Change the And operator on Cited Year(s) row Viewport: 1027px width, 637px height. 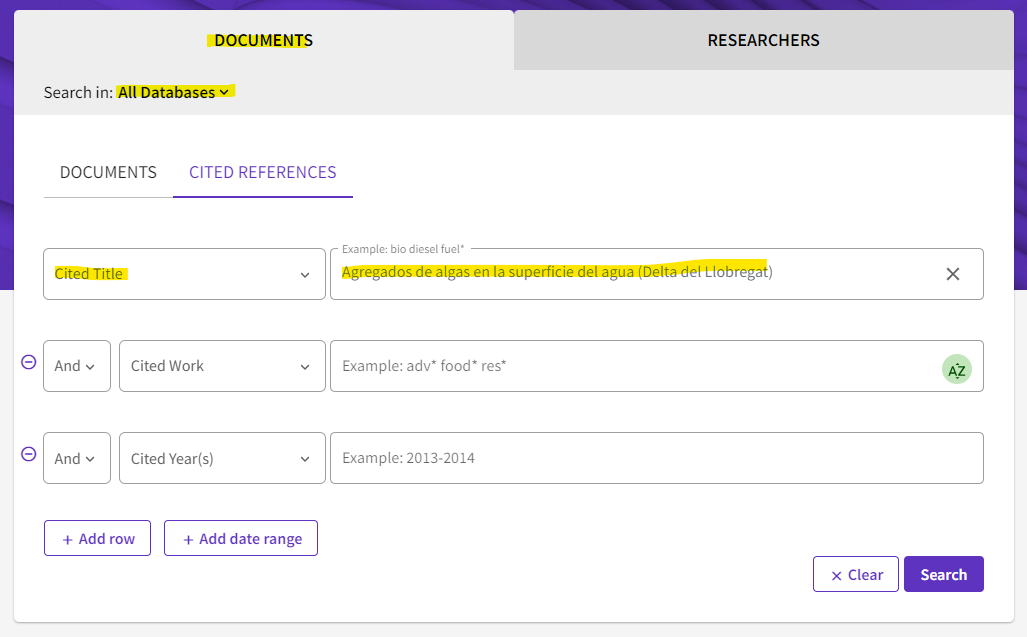[x=76, y=458]
